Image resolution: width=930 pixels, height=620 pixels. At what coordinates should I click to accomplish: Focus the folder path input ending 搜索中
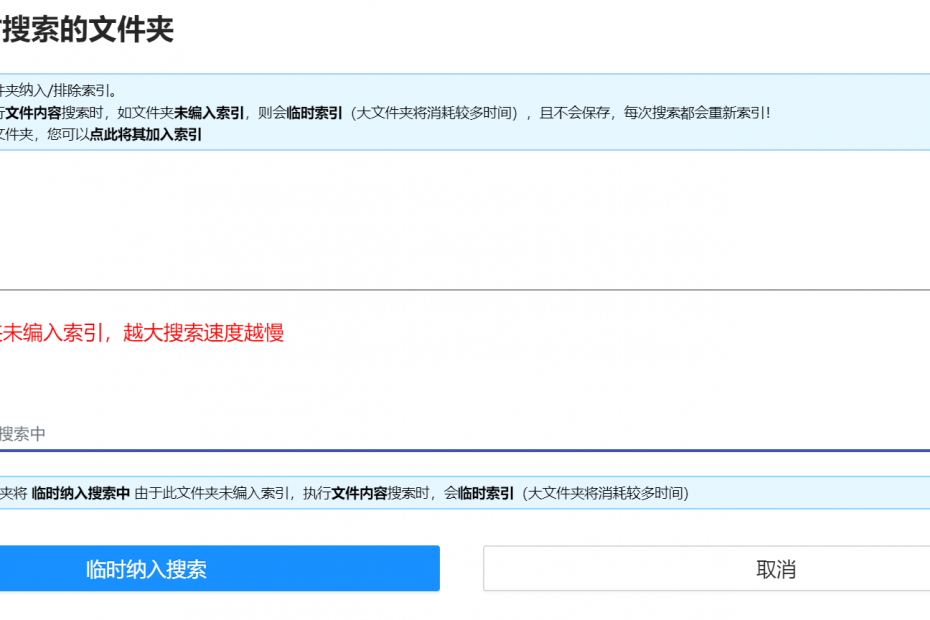click(x=400, y=434)
